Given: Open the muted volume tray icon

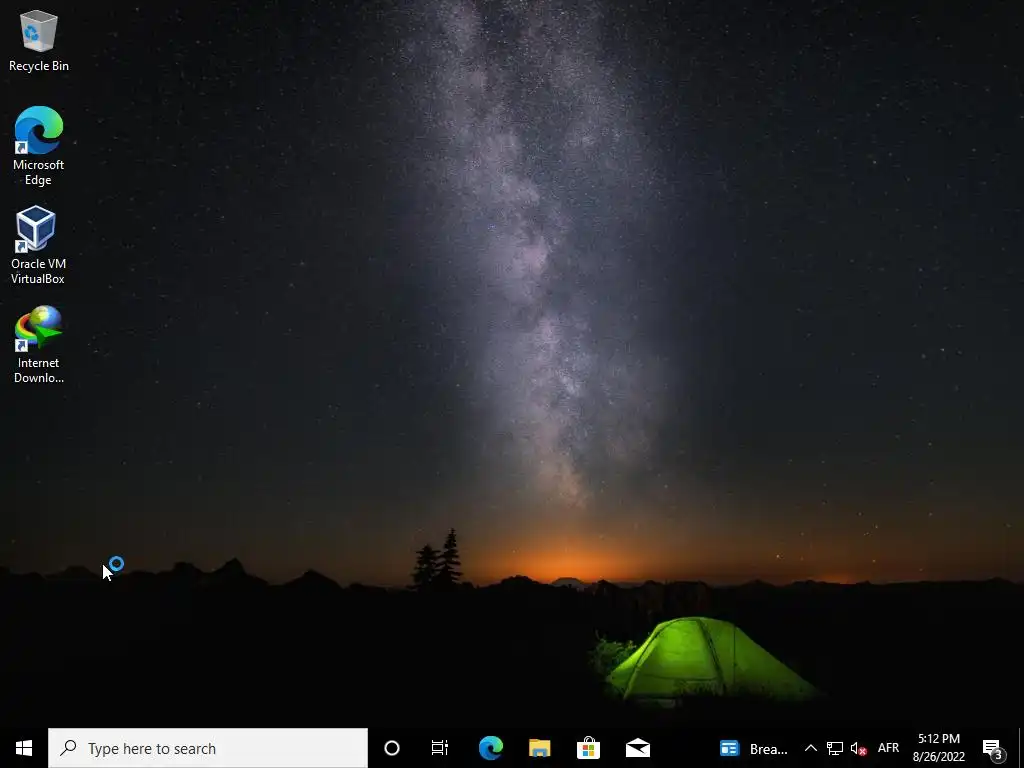Looking at the screenshot, I should (x=858, y=748).
